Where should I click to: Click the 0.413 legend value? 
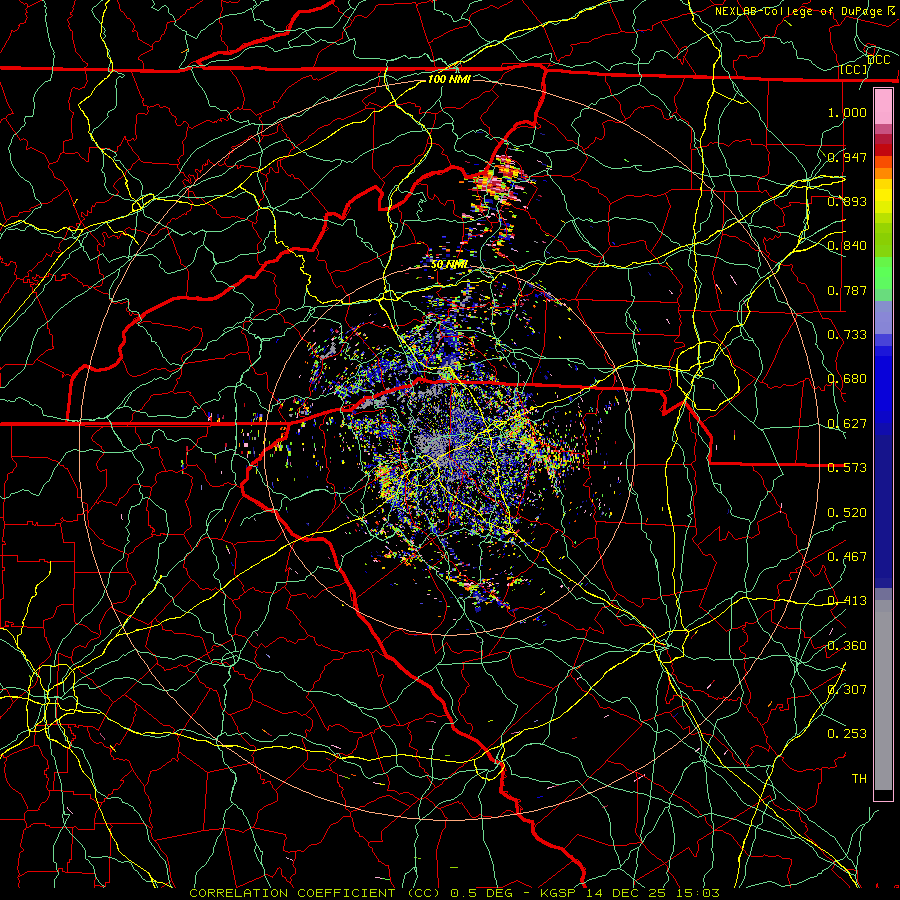[x=847, y=600]
